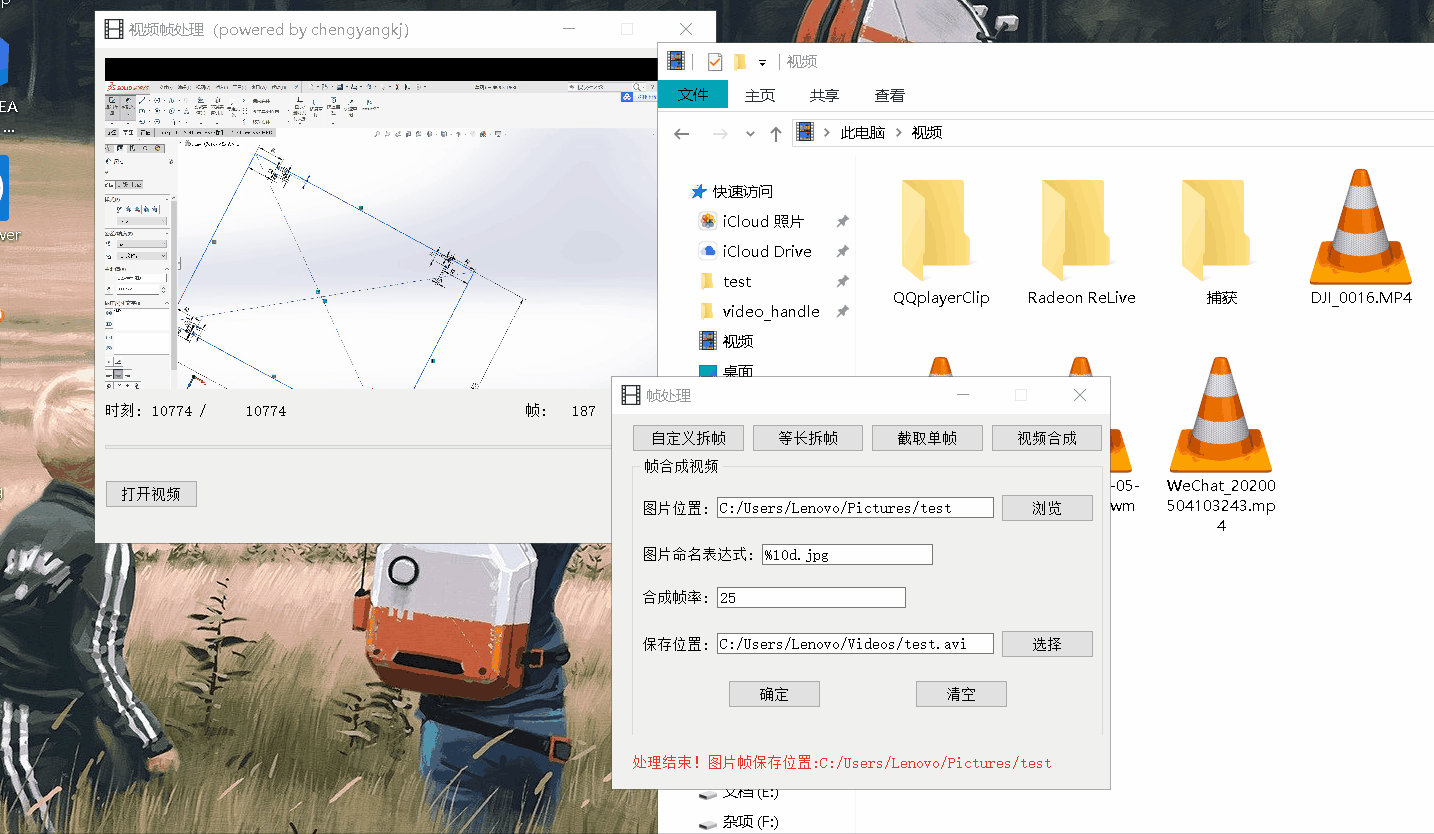1434x834 pixels.
Task: Select 杂项 (F:) drive in navigation pane
Action: click(x=750, y=822)
